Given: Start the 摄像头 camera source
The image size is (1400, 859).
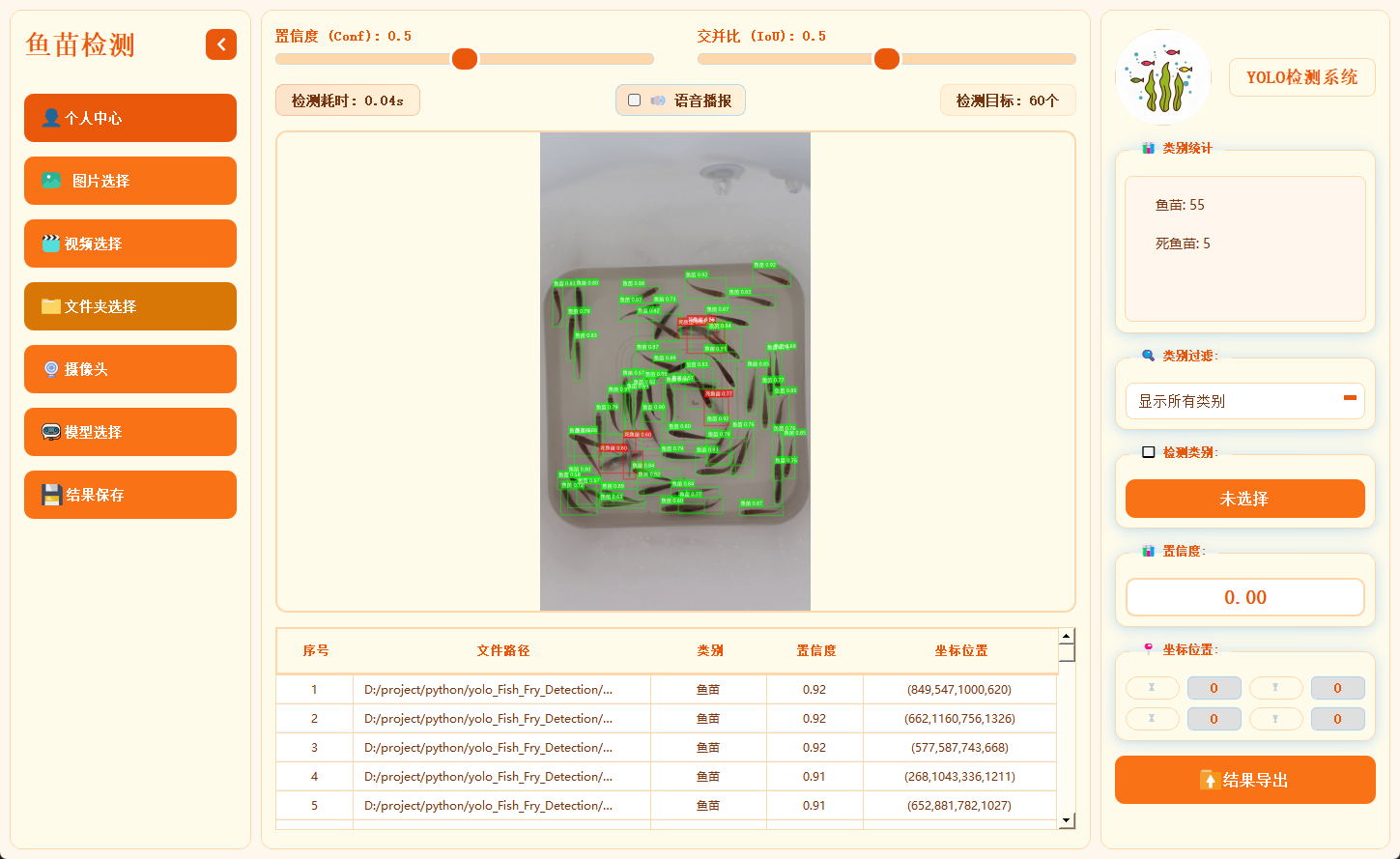Looking at the screenshot, I should pyautogui.click(x=130, y=369).
